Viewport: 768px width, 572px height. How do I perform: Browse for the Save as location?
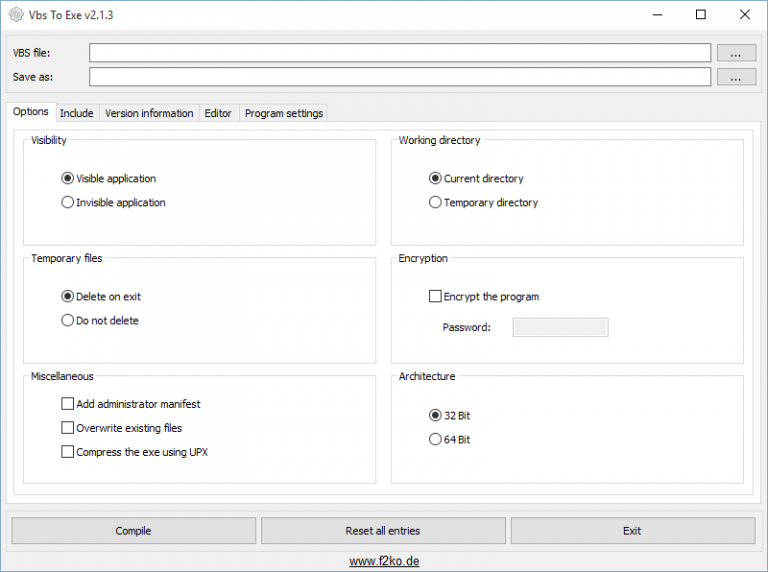[736, 77]
